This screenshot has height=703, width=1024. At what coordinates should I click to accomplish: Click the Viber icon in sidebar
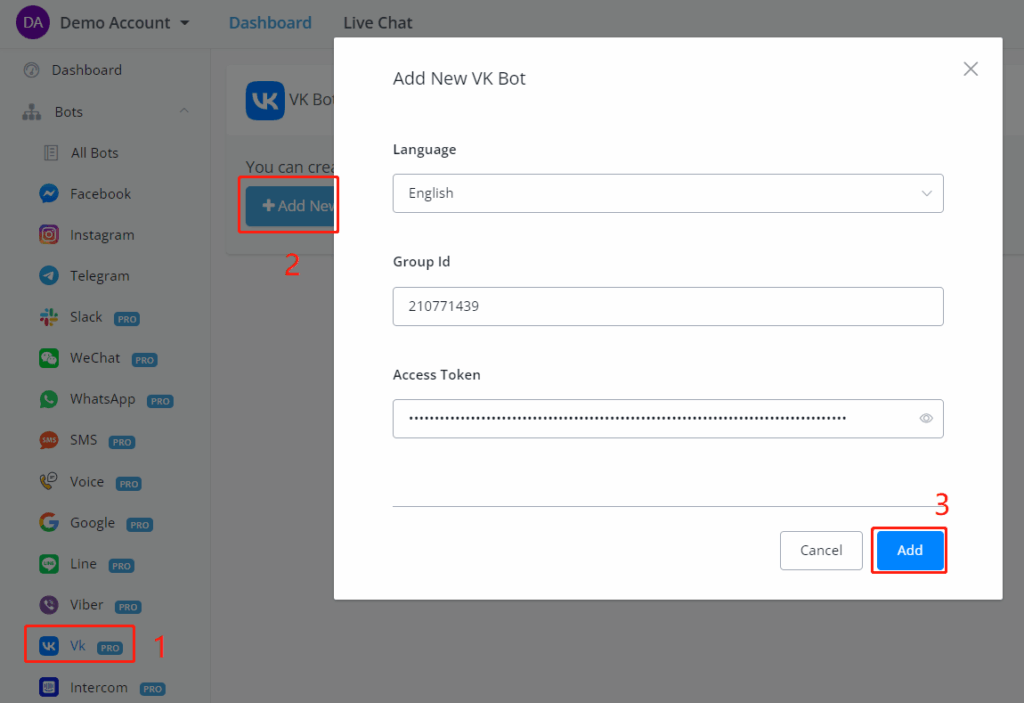(48, 605)
